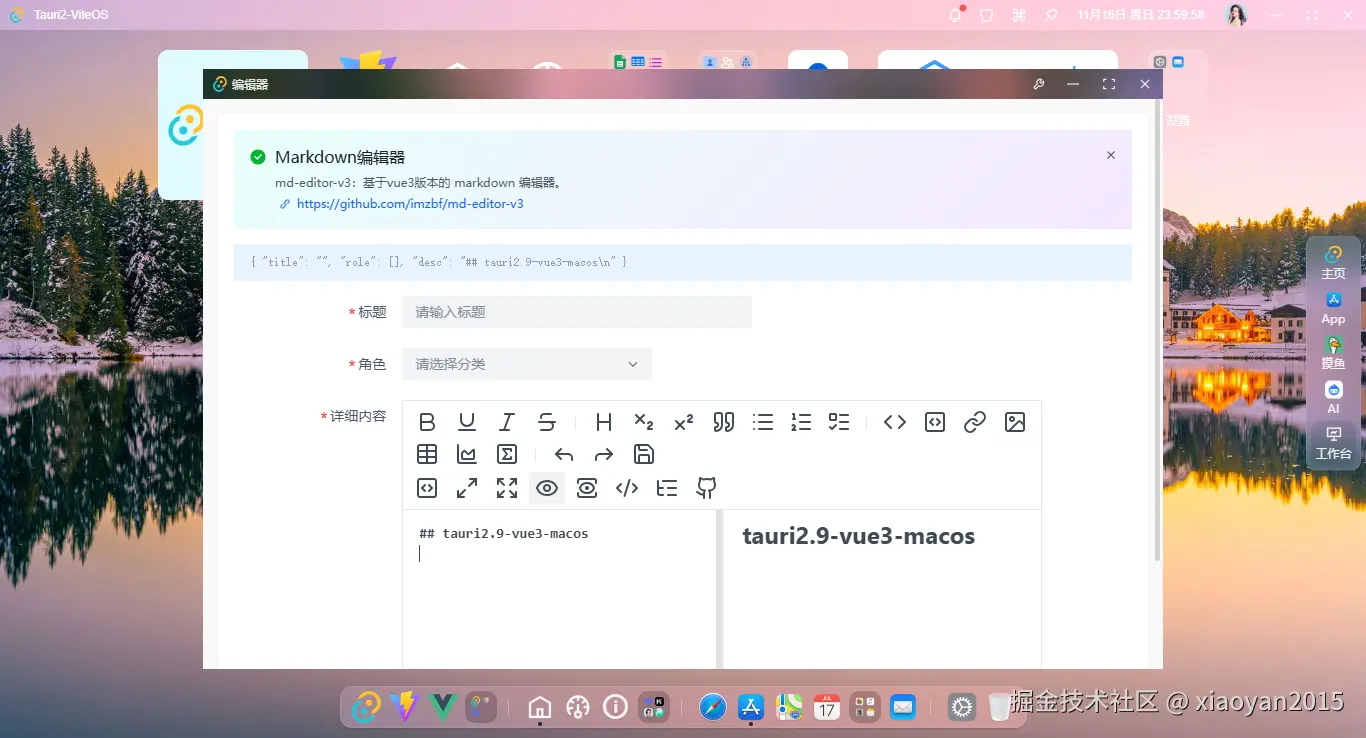Dismiss the Markdown编辑器 notice banner

point(1110,155)
